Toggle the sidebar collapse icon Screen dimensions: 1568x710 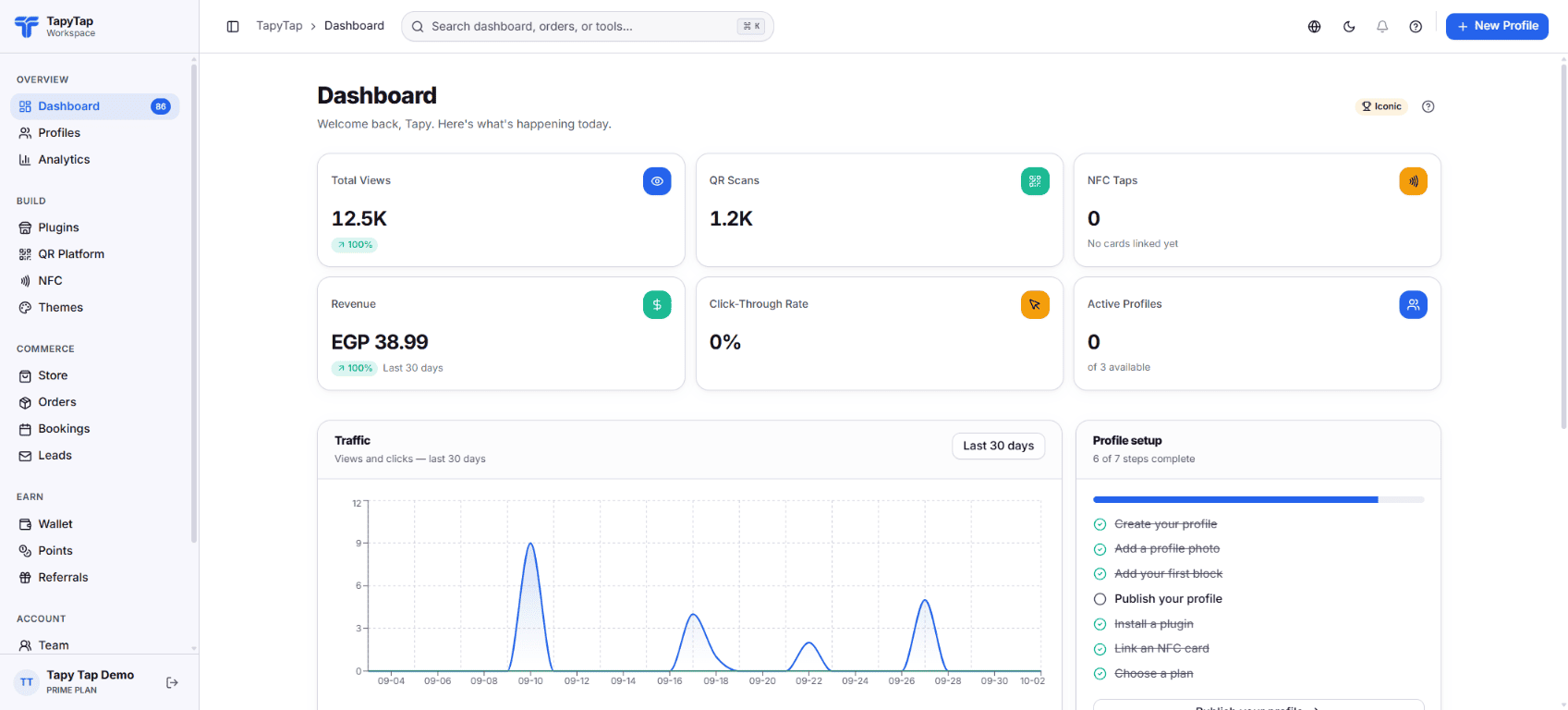233,26
